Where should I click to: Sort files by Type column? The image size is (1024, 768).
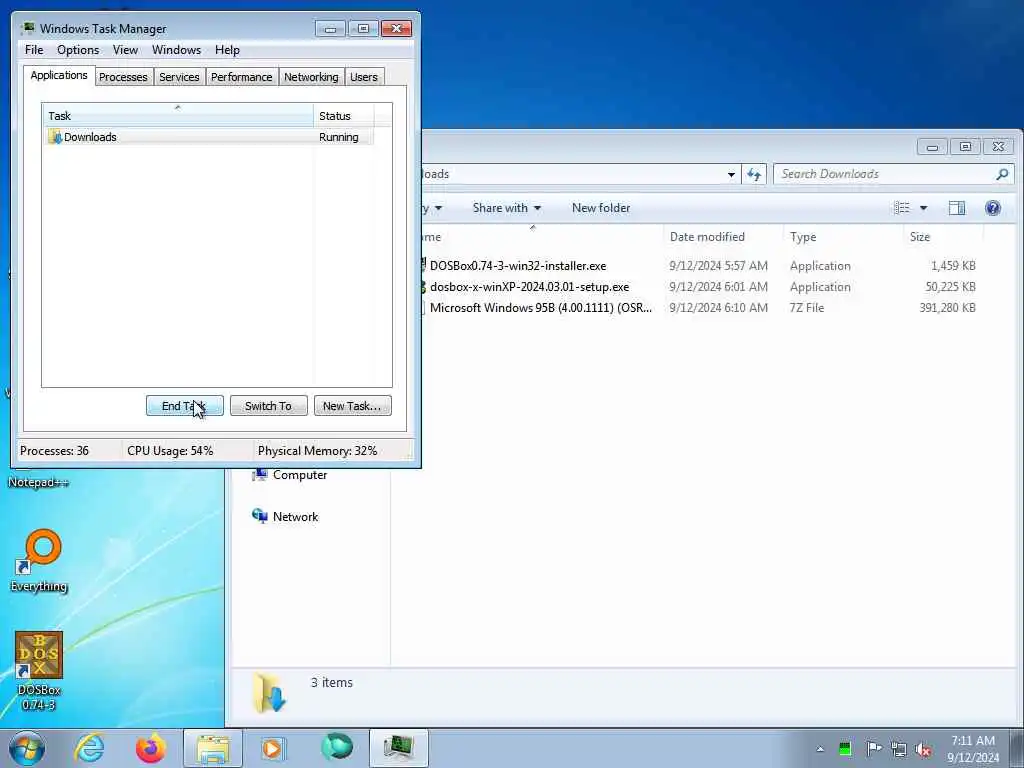(843, 237)
